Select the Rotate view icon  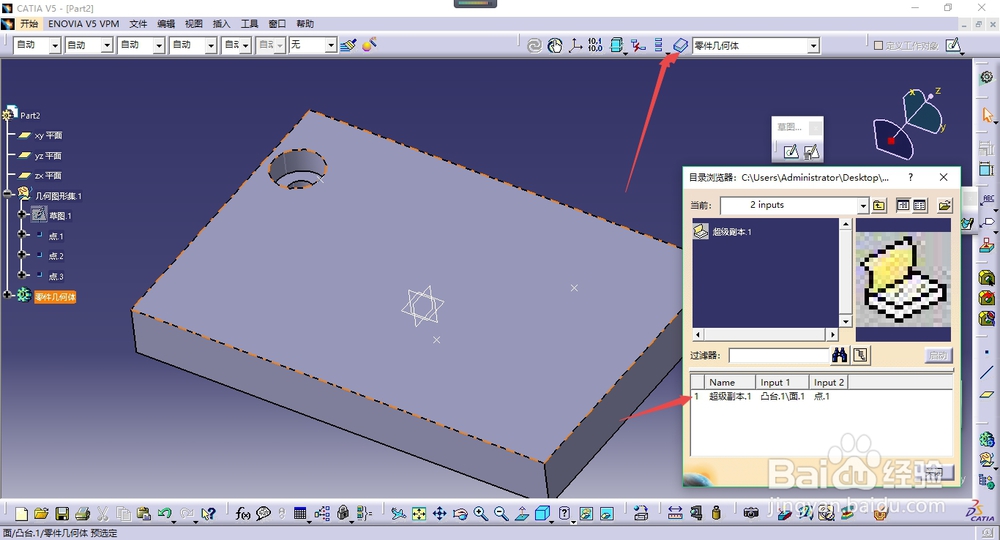click(x=460, y=514)
